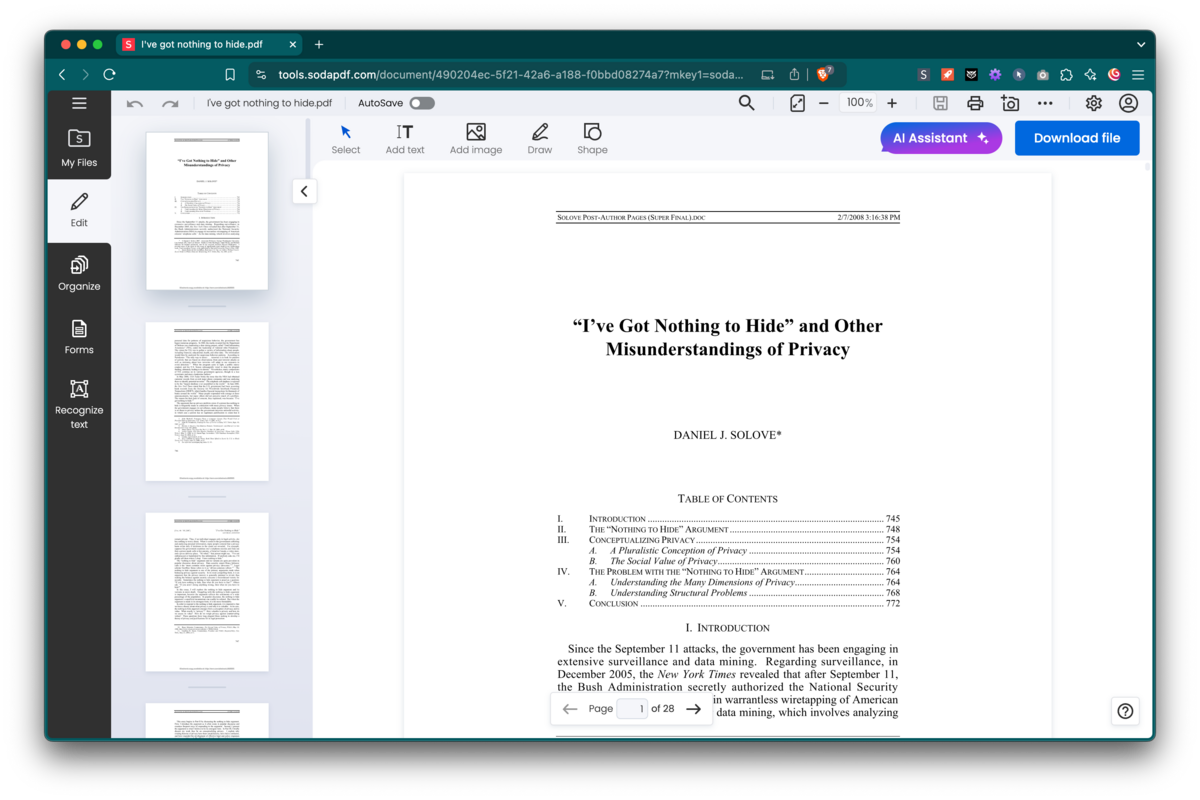Open the Brave Shields lion icon

pos(825,74)
